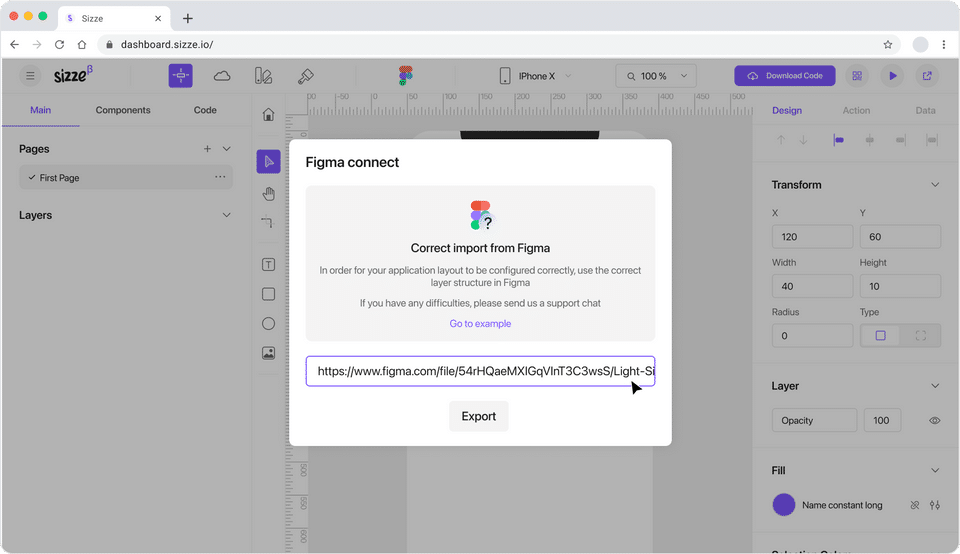Click the align right icon
Screen dimensions: 960x554
900,140
